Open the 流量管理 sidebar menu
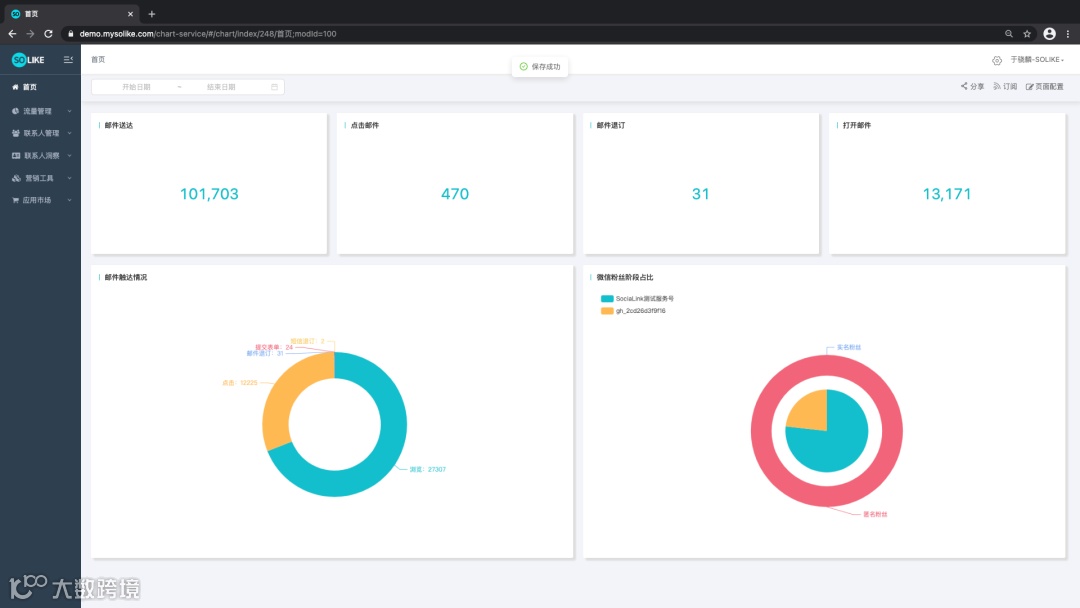 coord(40,111)
